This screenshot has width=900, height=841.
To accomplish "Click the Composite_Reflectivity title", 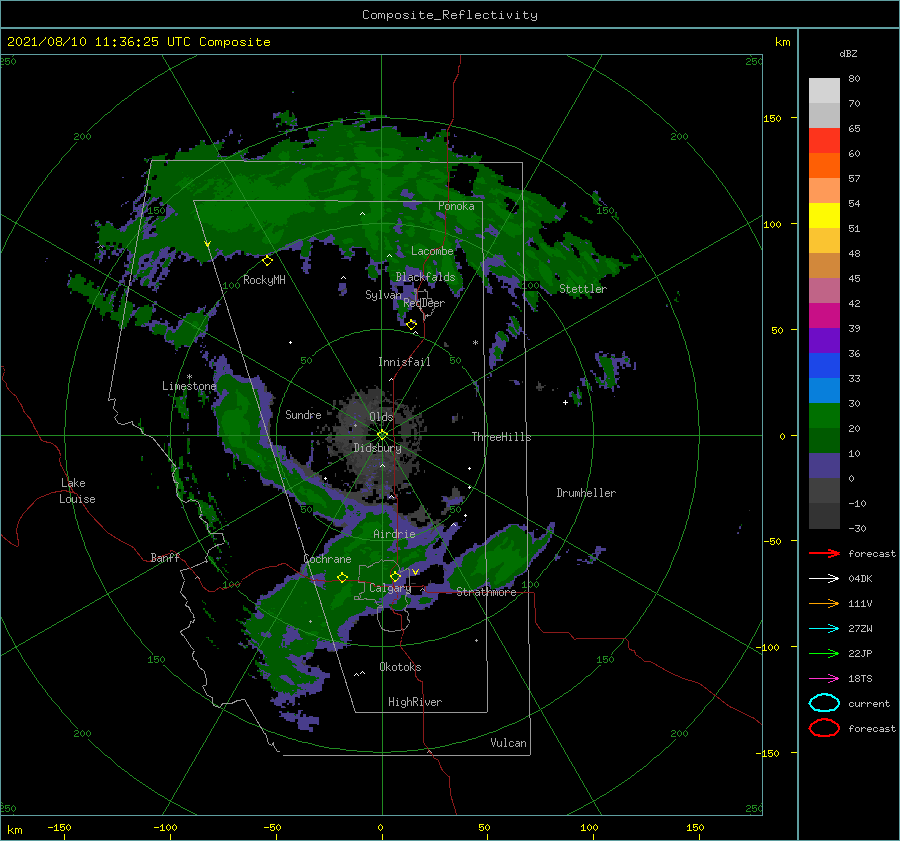I will (x=450, y=15).
